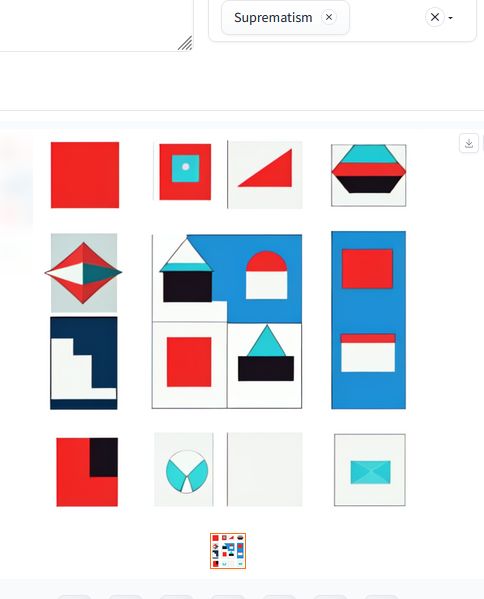
Task: Click the red square on blue panel
Action: pos(367,269)
